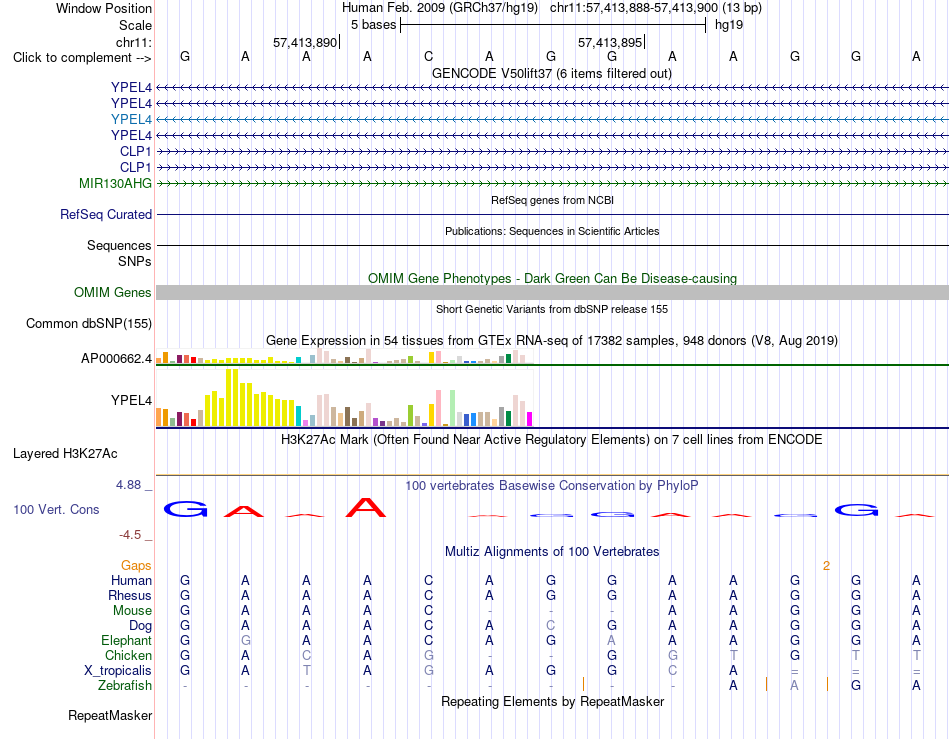The image size is (950, 739).
Task: Click the AP000662.4 small expression bar chart
Action: click(x=344, y=357)
